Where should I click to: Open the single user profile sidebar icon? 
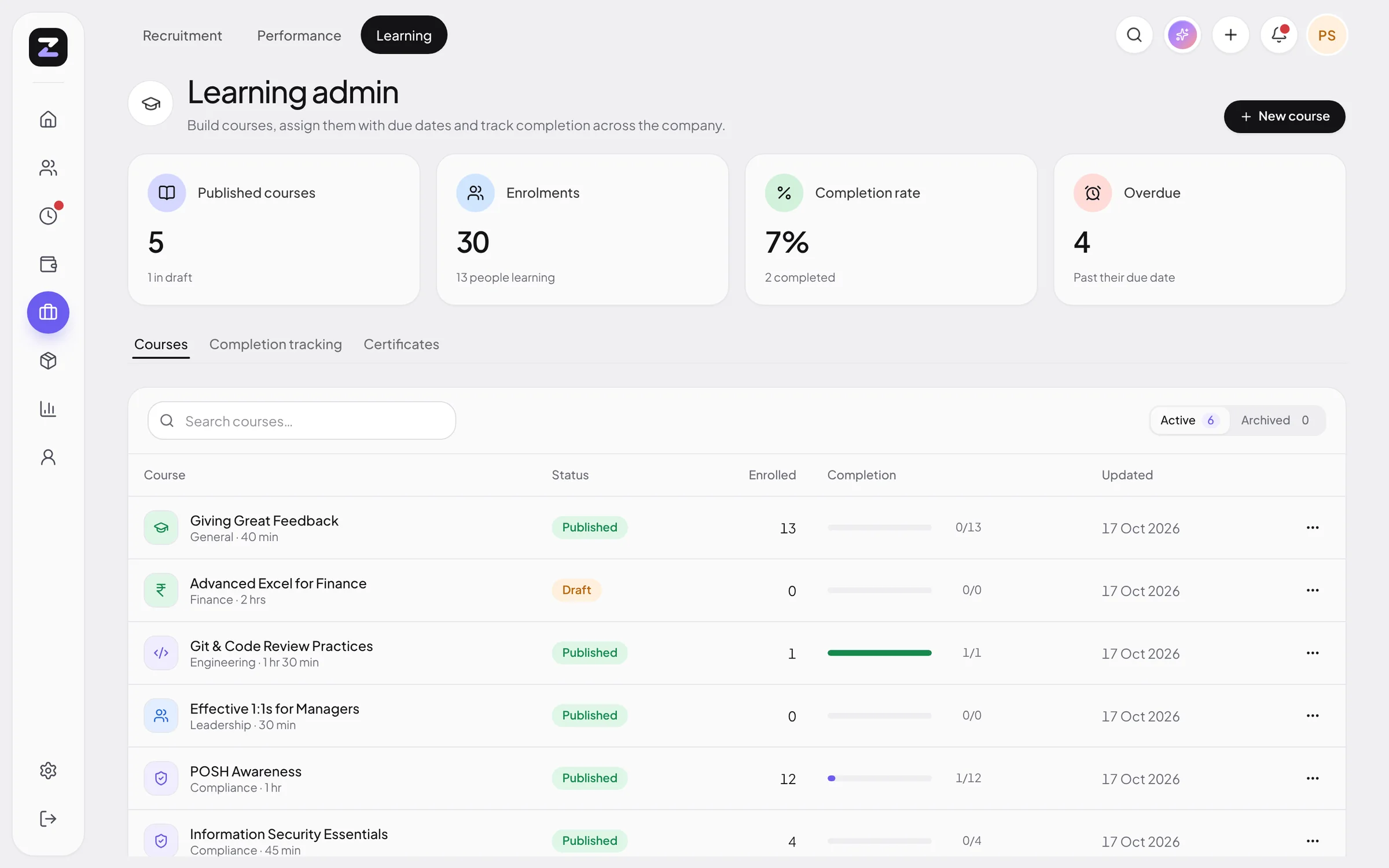48,457
